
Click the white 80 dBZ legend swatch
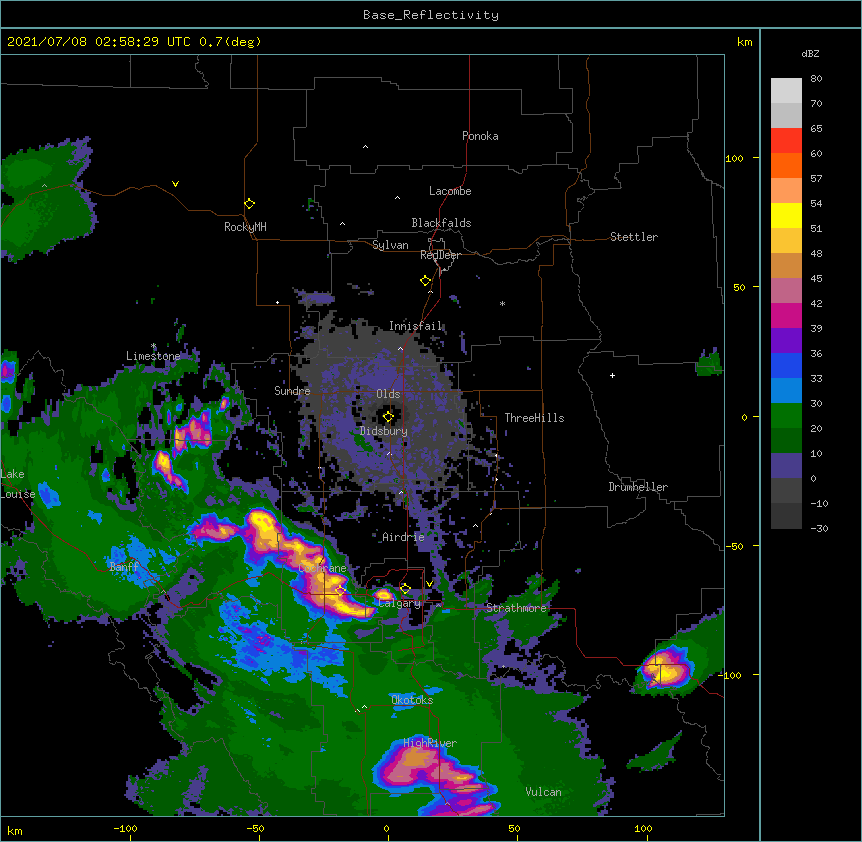pos(786,91)
